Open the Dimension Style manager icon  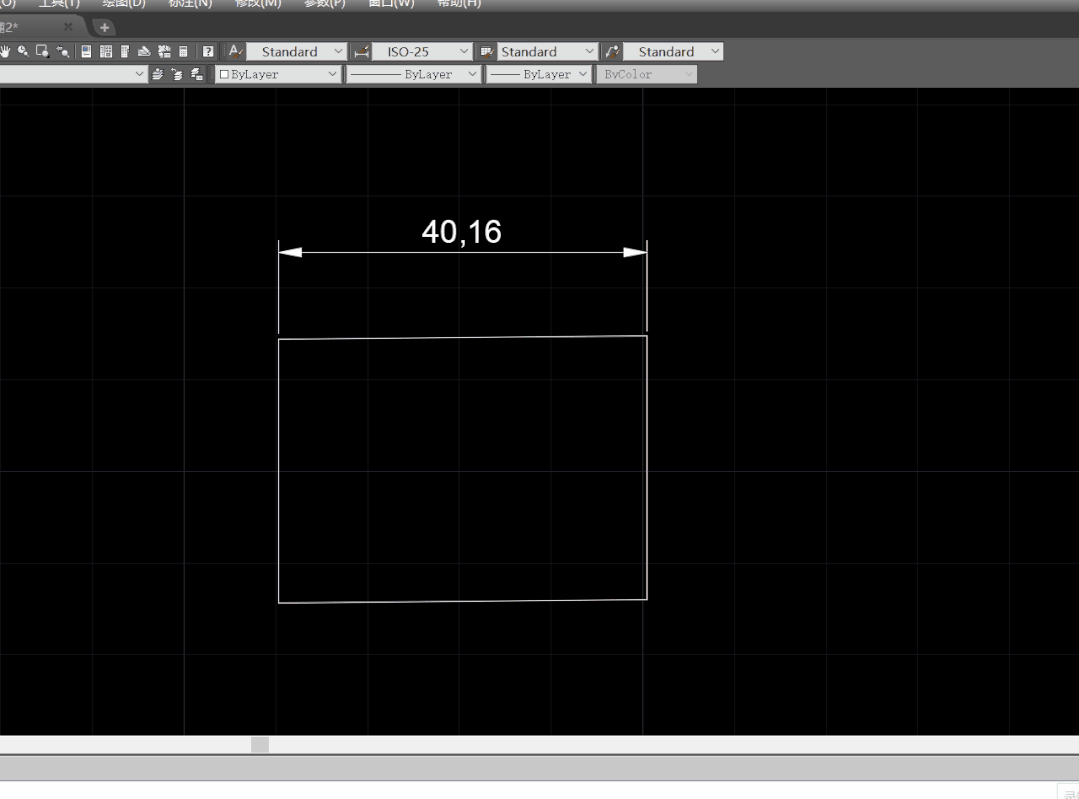click(x=361, y=52)
